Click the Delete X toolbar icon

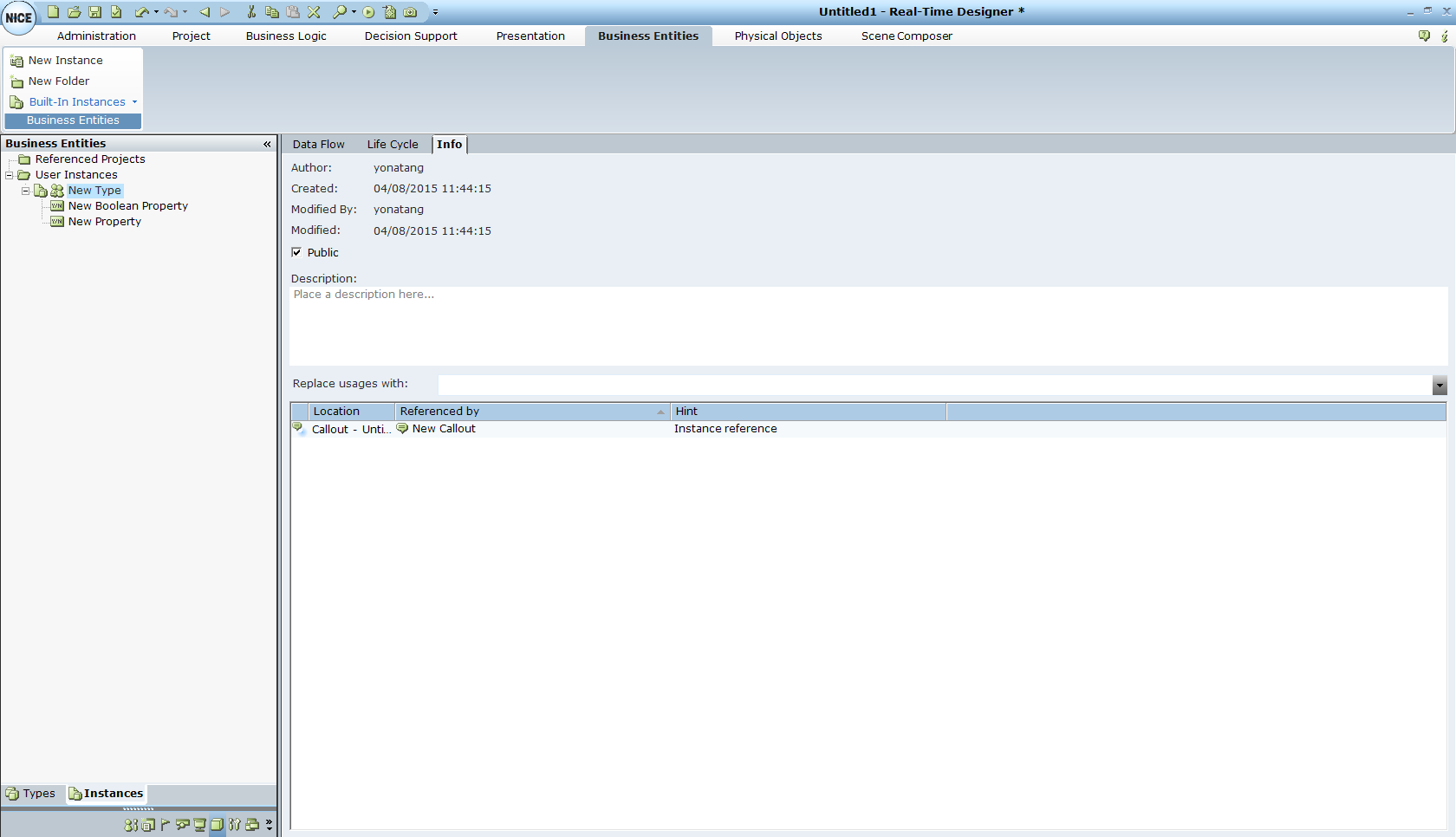pos(314,12)
